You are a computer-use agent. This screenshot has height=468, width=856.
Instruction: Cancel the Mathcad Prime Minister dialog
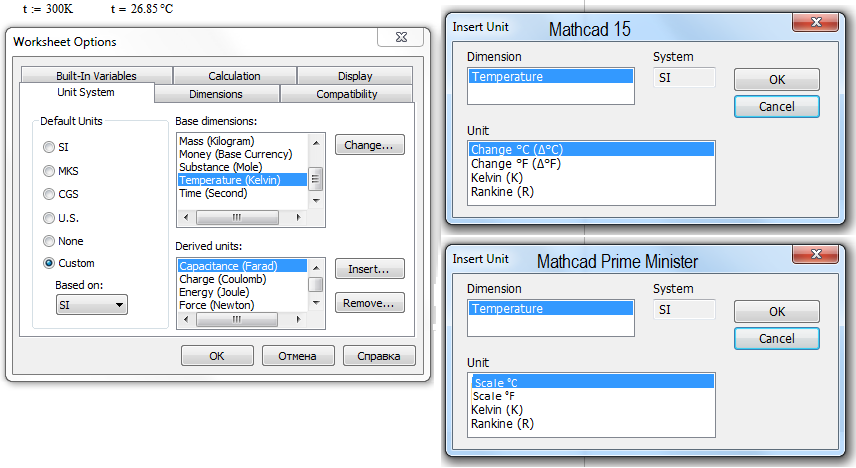tap(777, 339)
